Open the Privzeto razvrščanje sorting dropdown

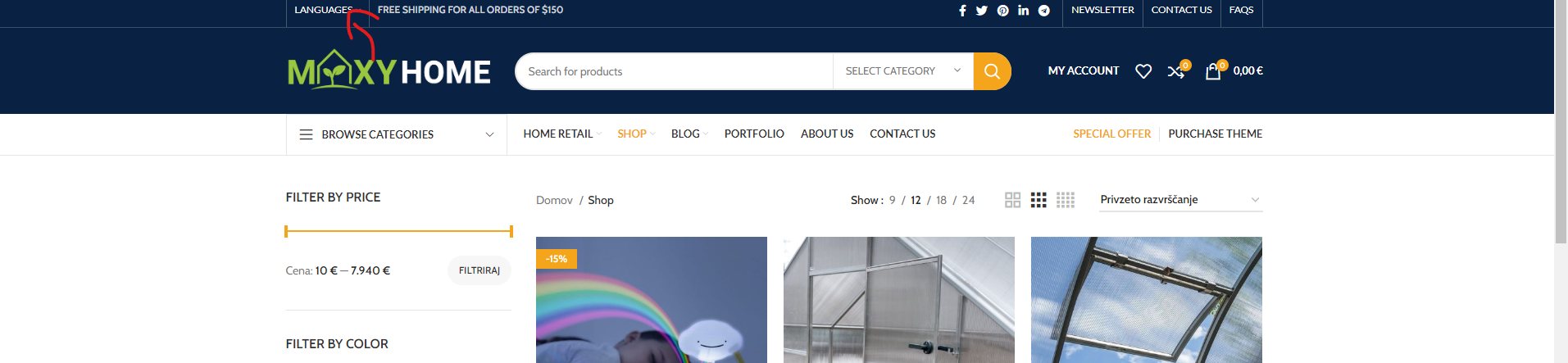pos(1180,200)
